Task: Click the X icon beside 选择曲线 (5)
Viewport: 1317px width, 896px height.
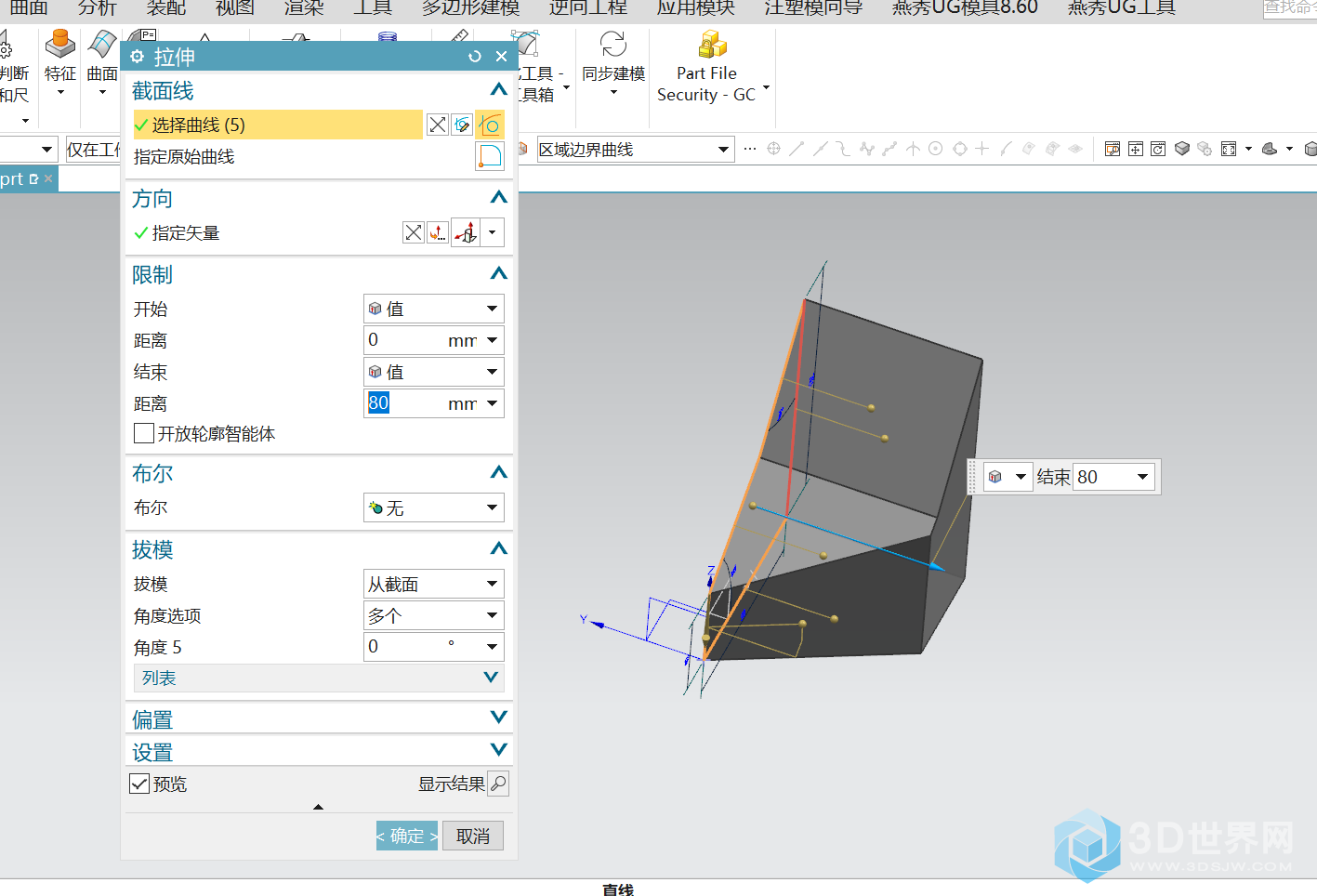Action: 437,125
